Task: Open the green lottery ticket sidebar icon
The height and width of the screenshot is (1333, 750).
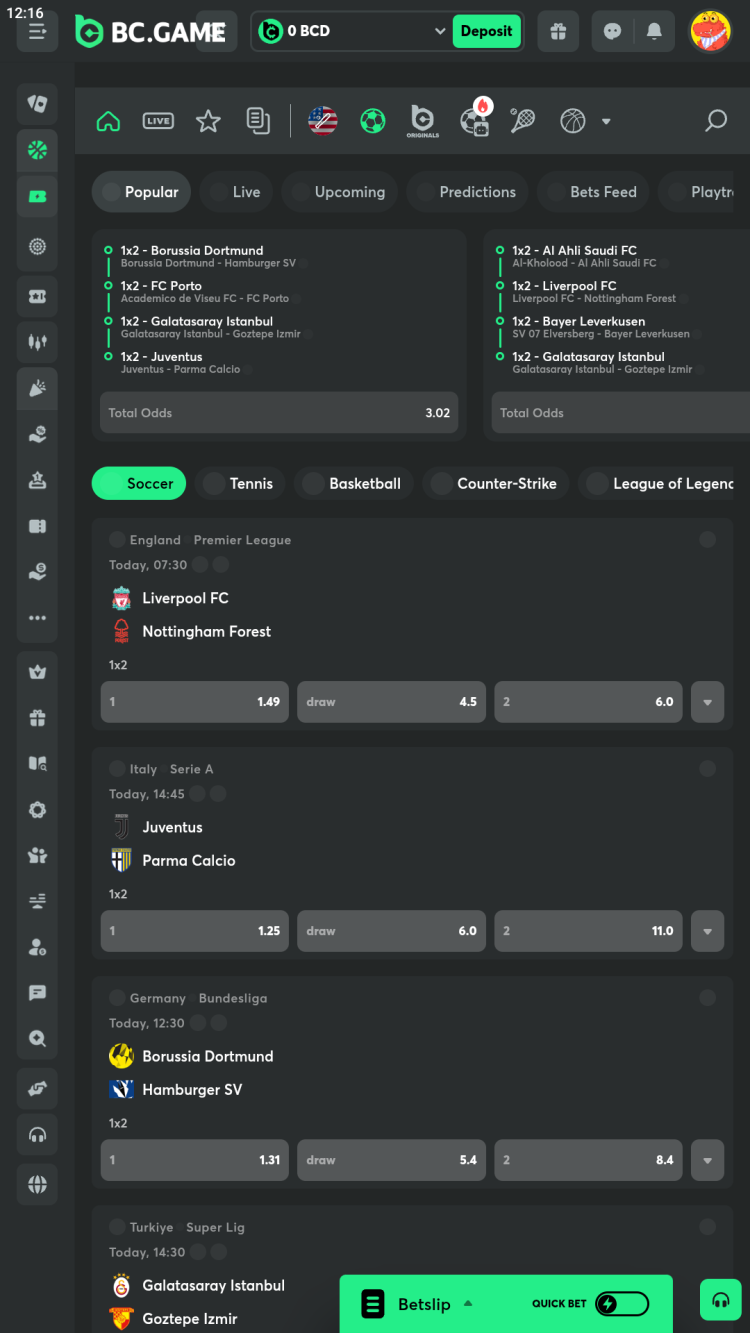Action: point(37,197)
